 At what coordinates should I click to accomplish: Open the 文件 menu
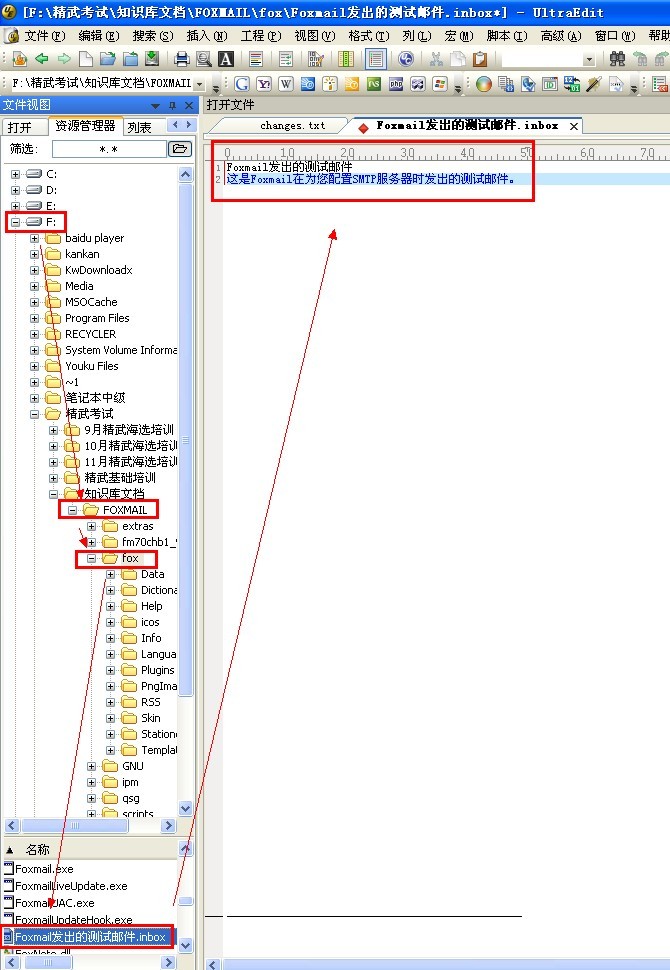[x=45, y=36]
